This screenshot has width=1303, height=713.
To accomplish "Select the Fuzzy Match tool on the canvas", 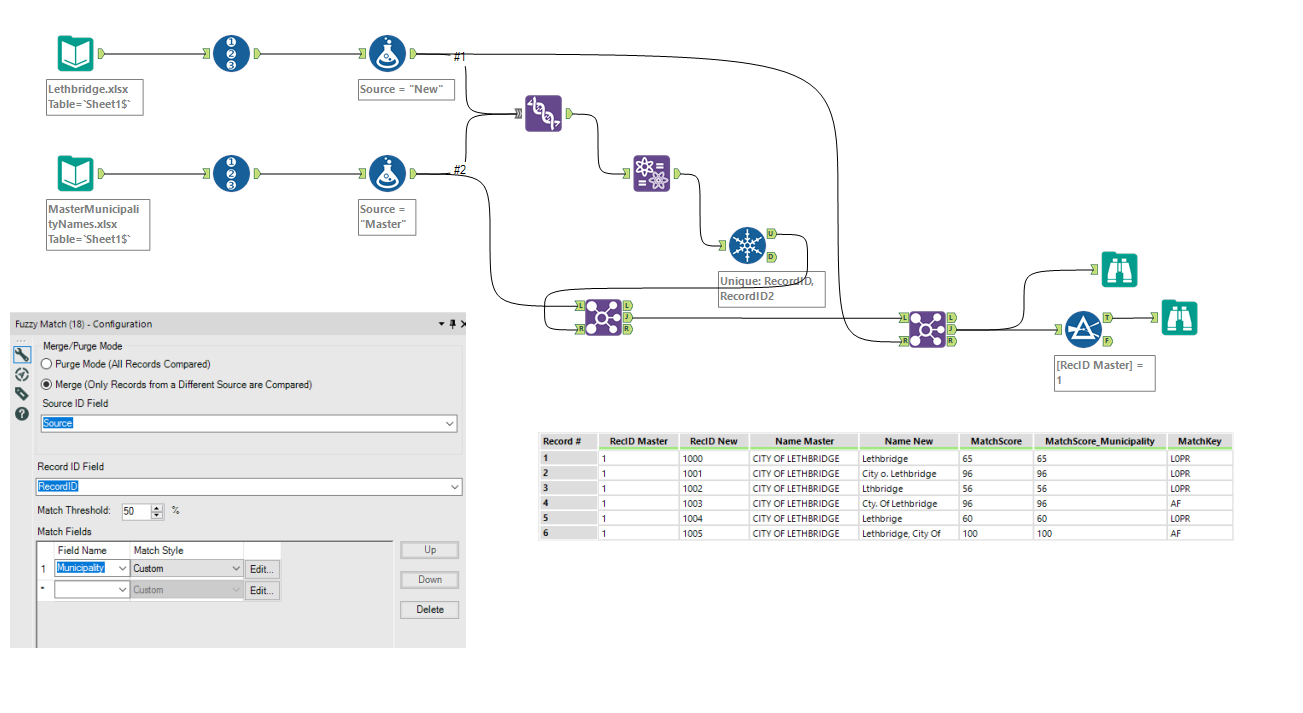I will click(543, 114).
